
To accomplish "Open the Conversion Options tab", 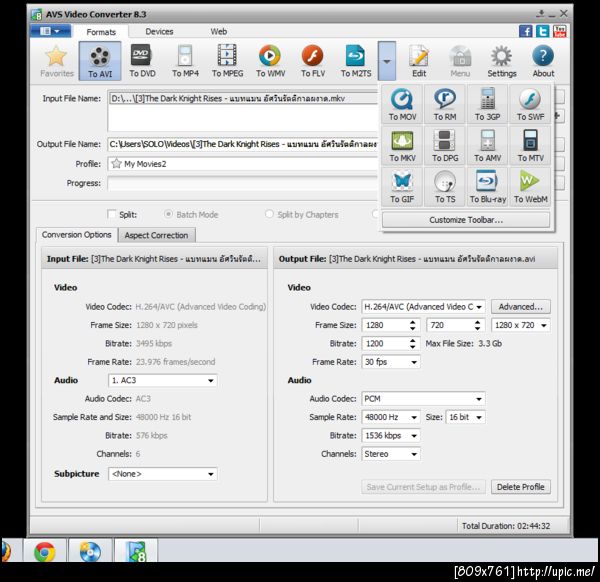I will (77, 235).
